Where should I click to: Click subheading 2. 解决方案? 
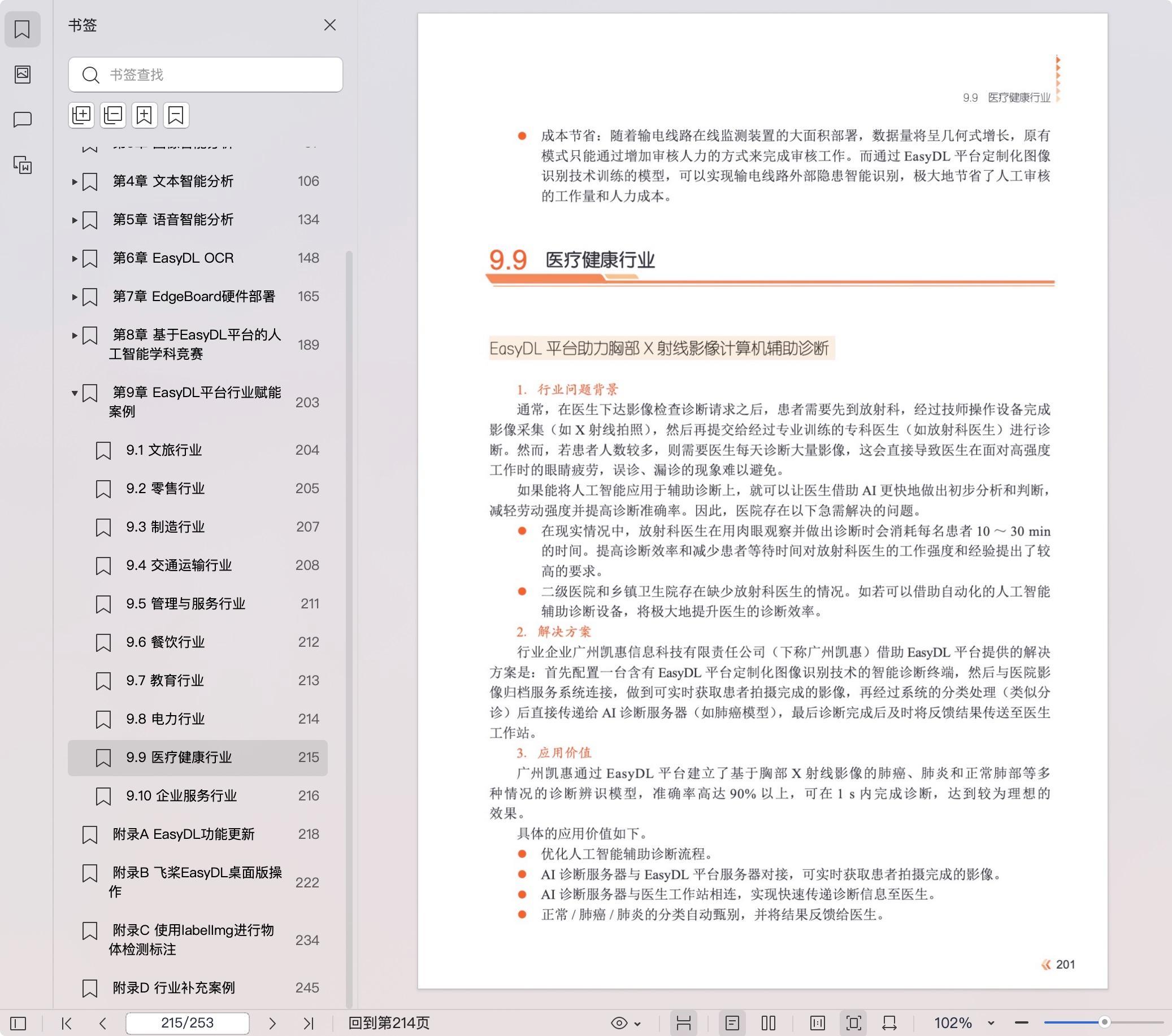point(553,632)
